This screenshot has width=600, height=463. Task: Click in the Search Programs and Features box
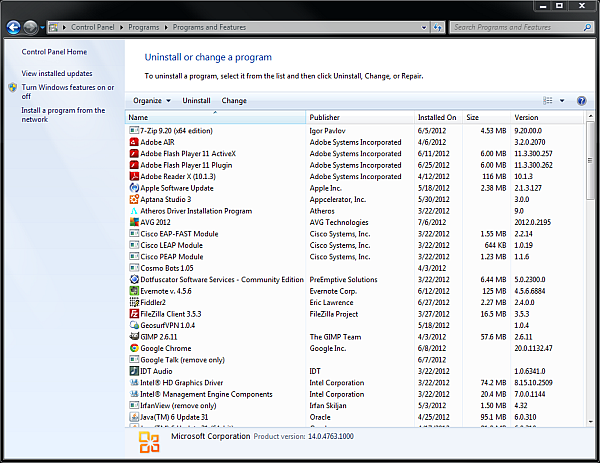pos(517,27)
